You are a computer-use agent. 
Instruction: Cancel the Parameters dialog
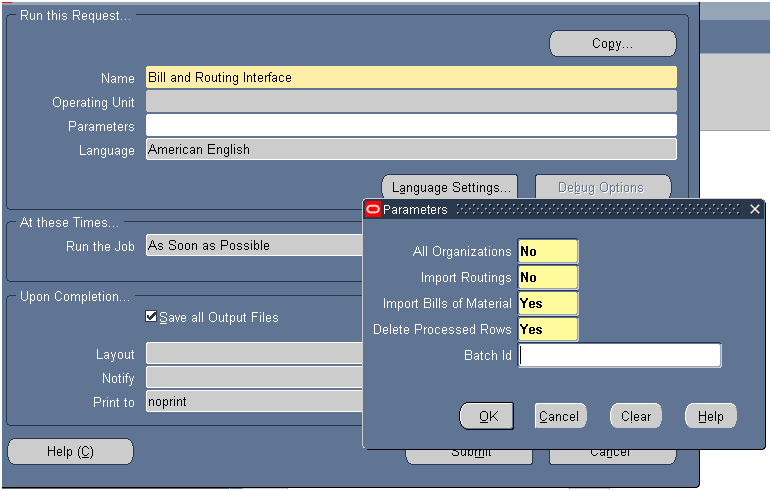coord(559,416)
